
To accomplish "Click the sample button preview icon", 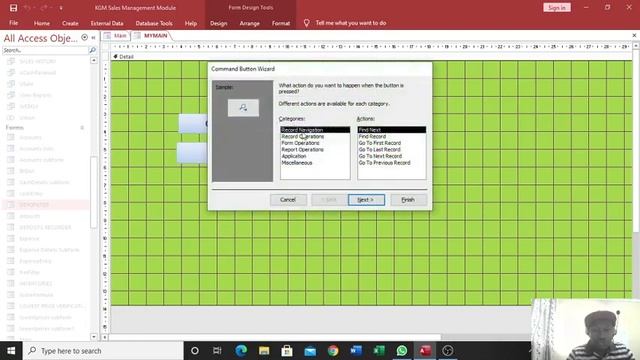I will pyautogui.click(x=243, y=108).
